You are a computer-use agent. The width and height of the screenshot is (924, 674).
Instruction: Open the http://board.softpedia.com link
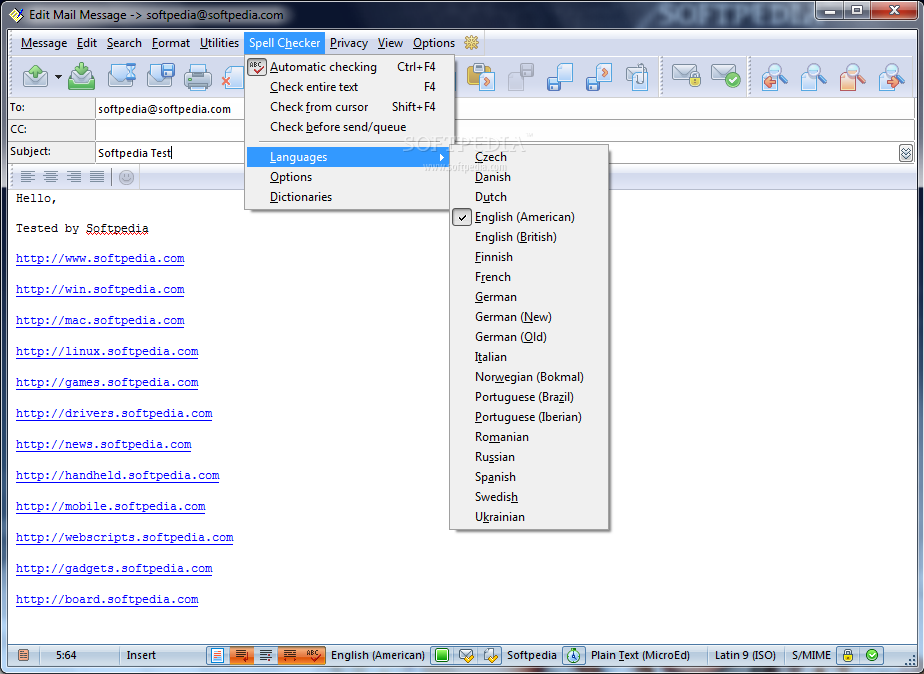tap(107, 599)
